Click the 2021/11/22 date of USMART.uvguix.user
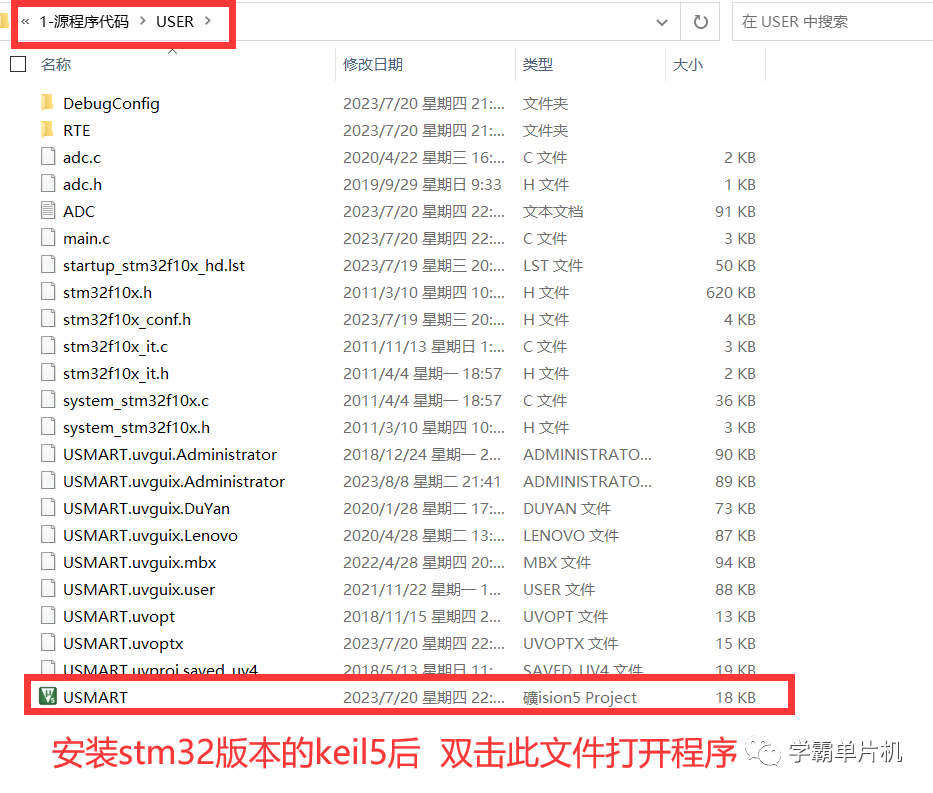 coord(422,590)
